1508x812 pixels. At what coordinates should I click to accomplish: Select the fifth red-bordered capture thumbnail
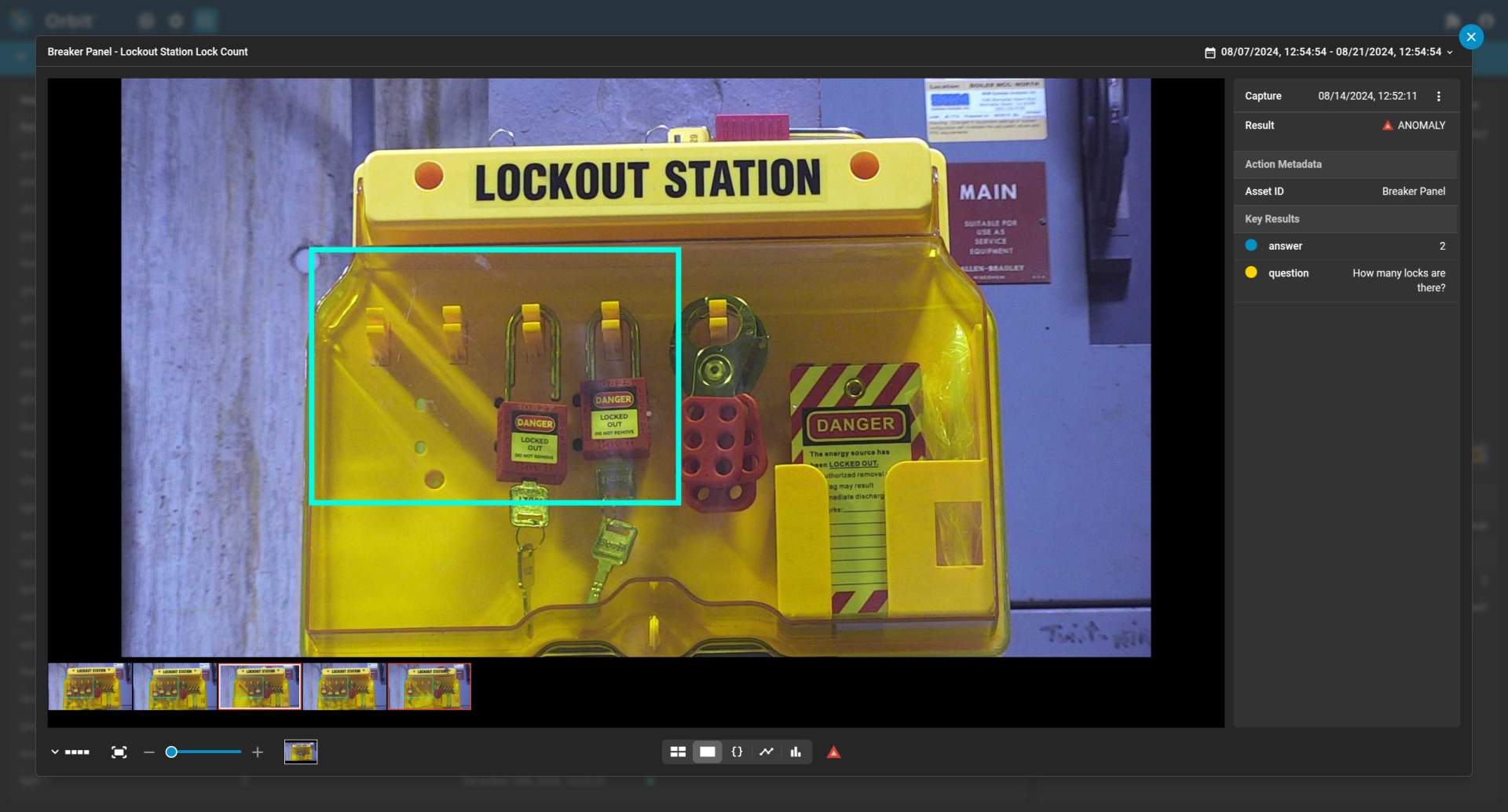coord(429,686)
